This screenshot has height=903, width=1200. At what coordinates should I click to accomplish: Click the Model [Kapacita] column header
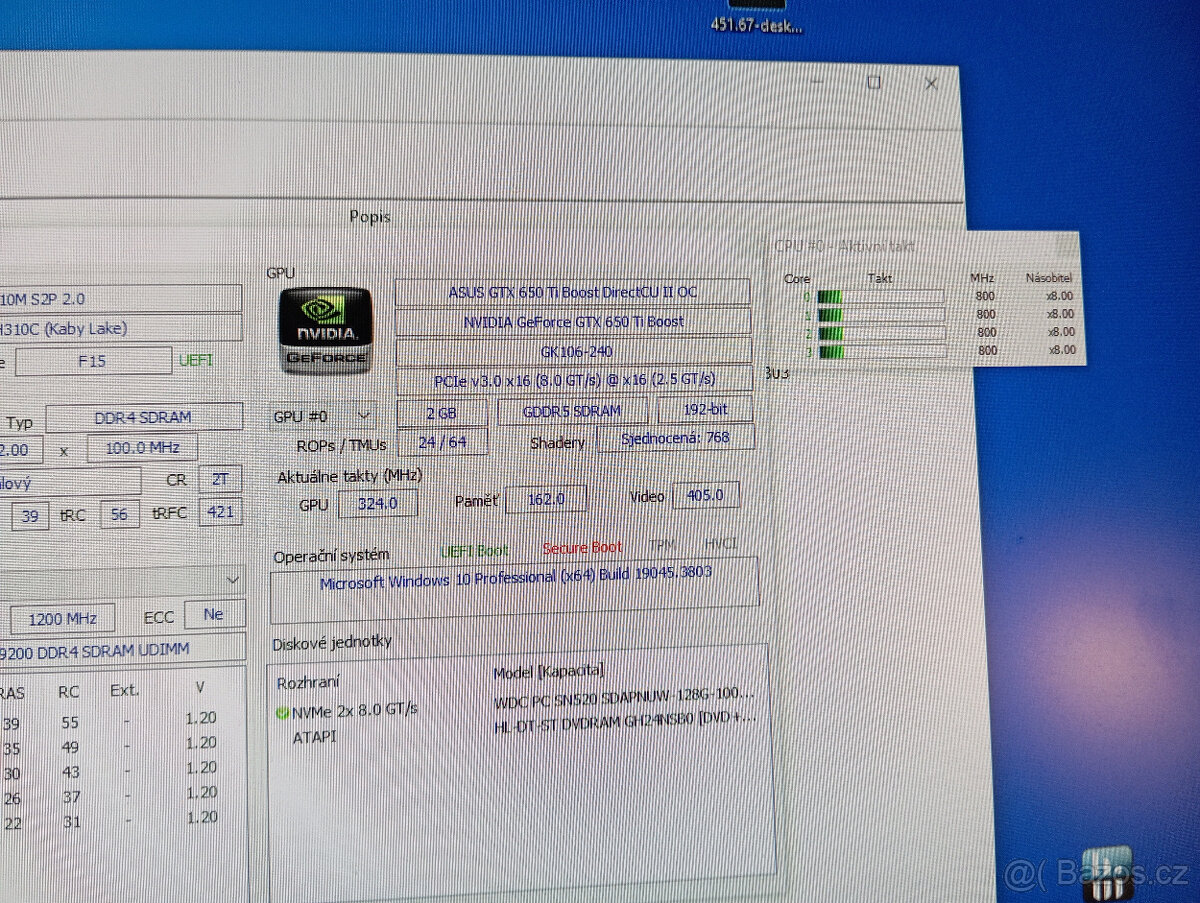(x=549, y=672)
